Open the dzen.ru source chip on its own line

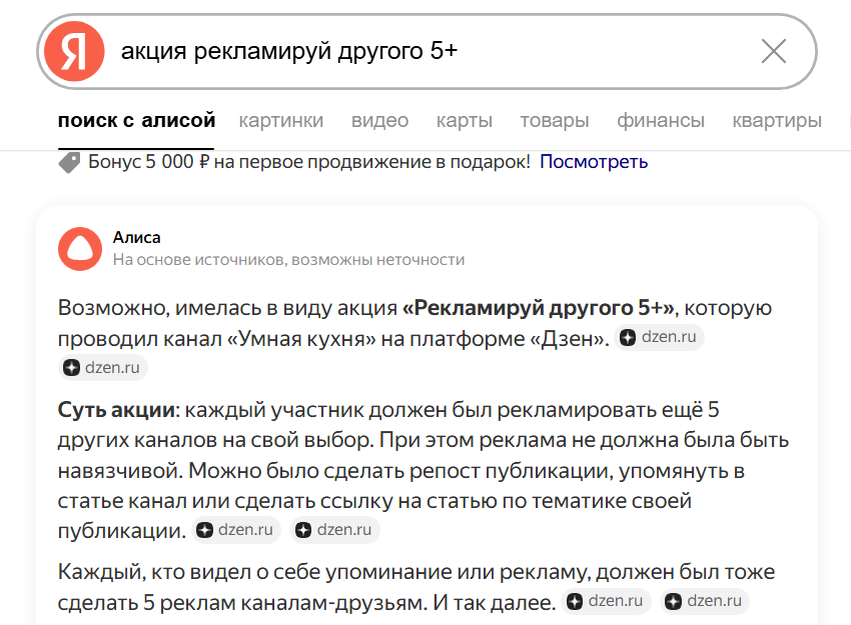[103, 368]
